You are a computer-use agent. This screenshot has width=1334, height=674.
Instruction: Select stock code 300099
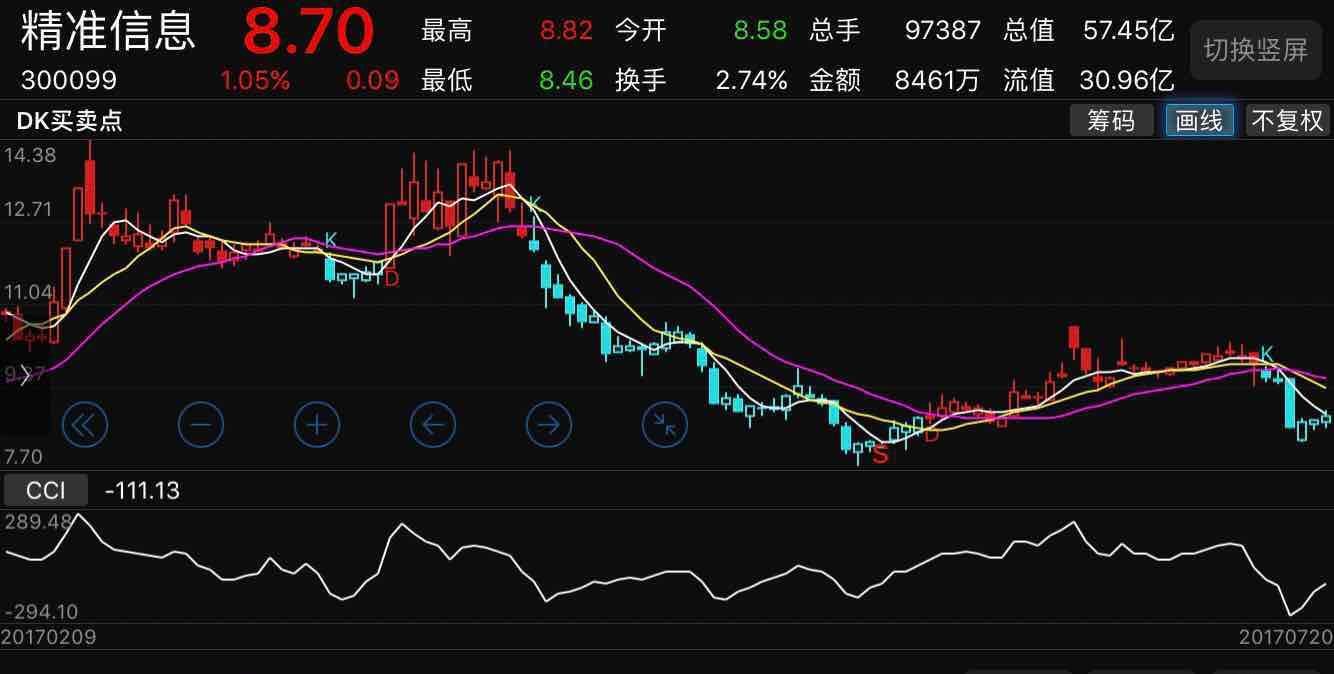tap(69, 80)
